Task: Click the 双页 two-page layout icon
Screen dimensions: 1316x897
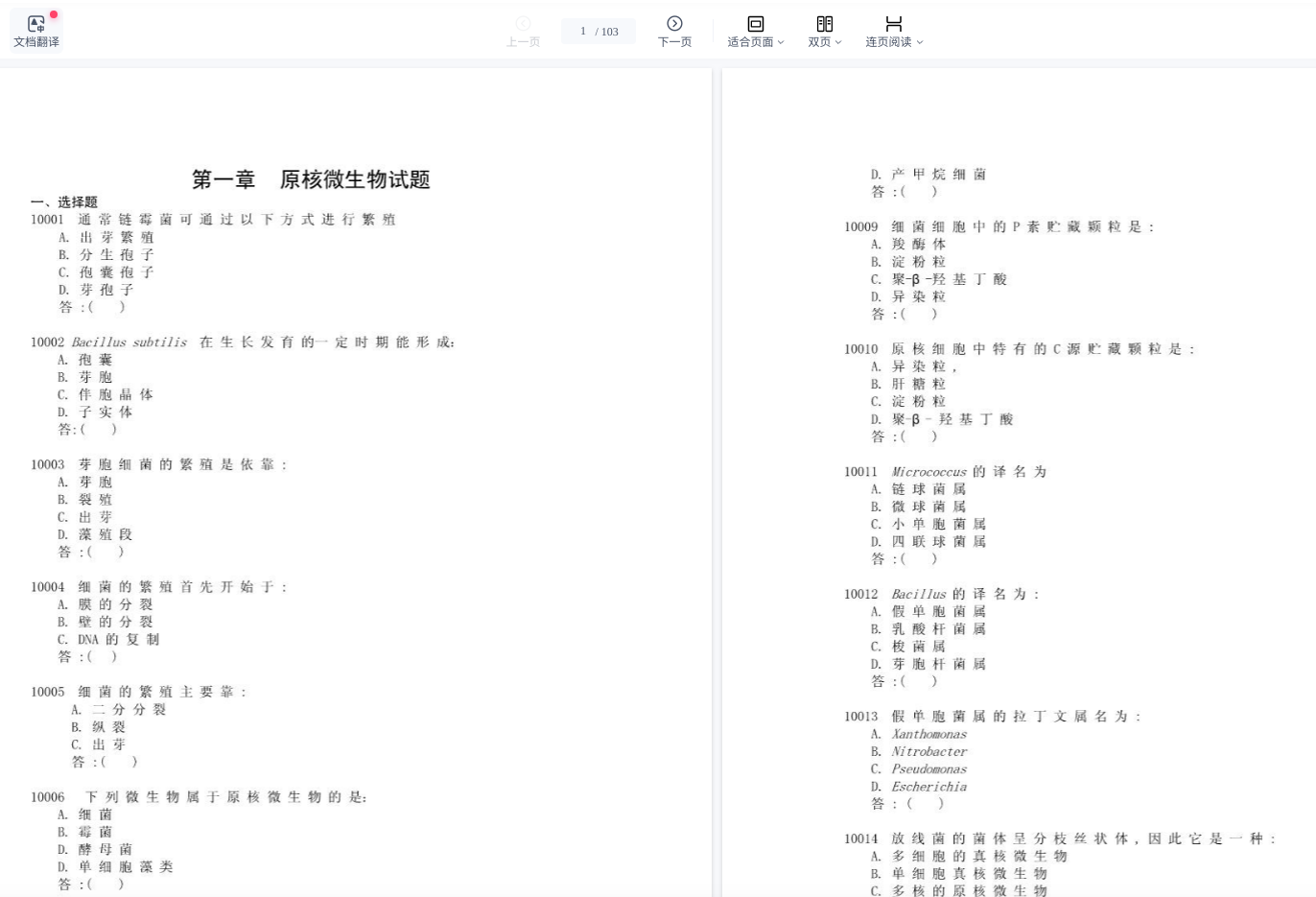Action: pyautogui.click(x=824, y=23)
